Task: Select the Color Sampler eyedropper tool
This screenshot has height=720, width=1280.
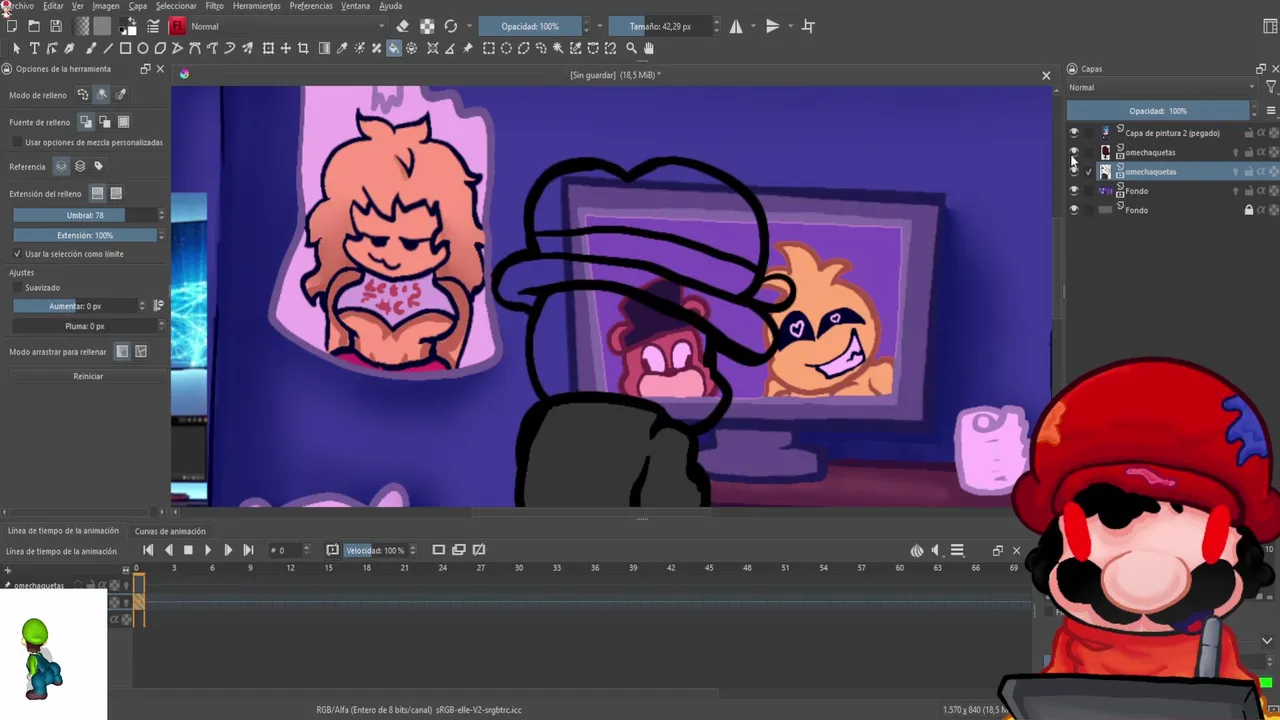Action: (x=342, y=48)
